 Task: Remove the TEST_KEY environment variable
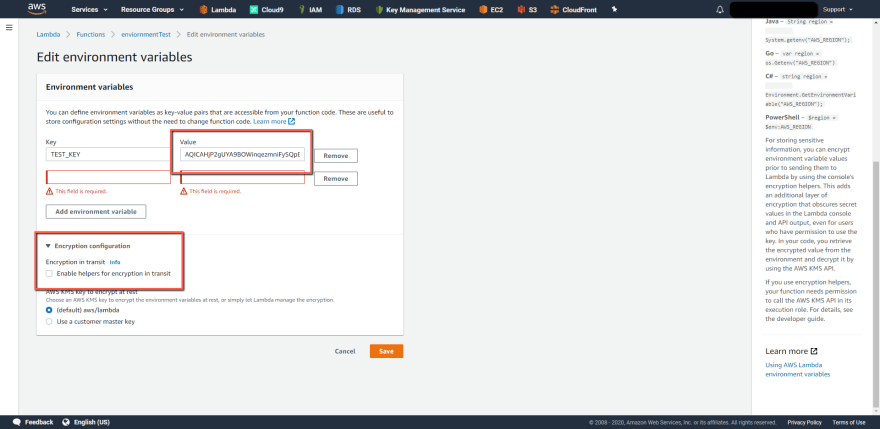[336, 156]
